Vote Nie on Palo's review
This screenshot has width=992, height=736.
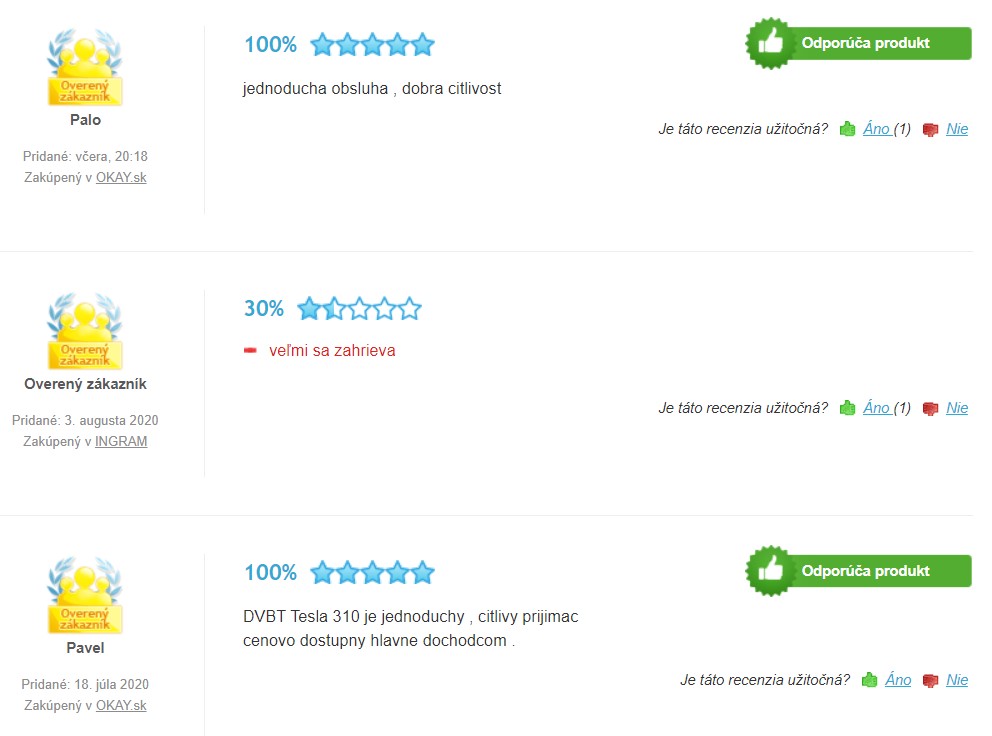[957, 129]
